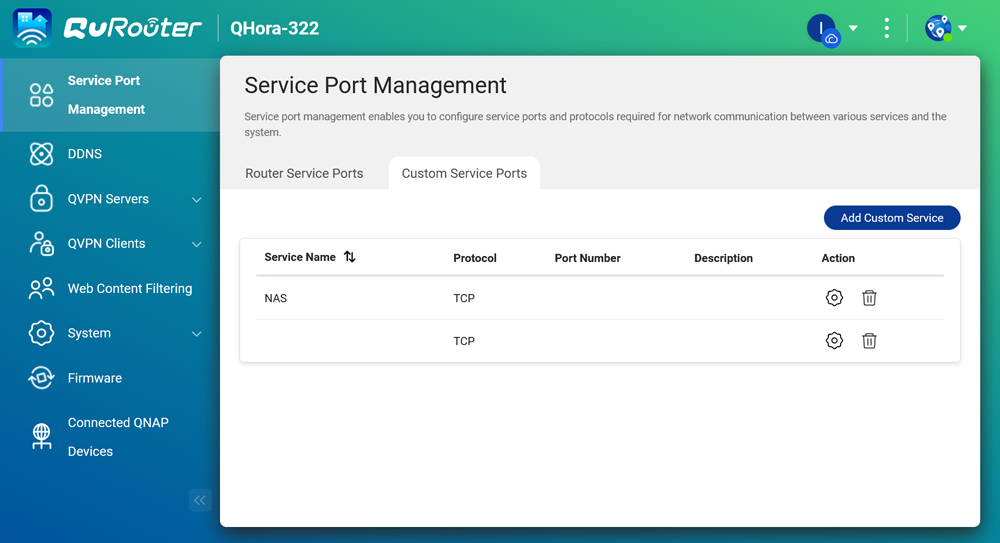
Task: Select the Custom Service Ports tab
Action: tap(464, 173)
